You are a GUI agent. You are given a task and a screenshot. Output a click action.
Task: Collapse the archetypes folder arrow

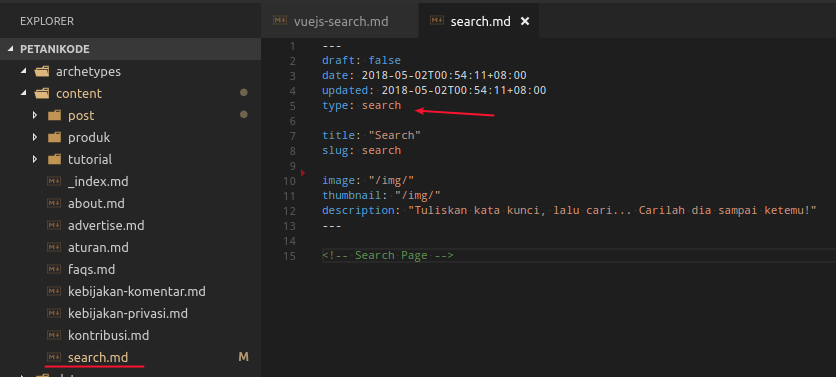click(23, 71)
